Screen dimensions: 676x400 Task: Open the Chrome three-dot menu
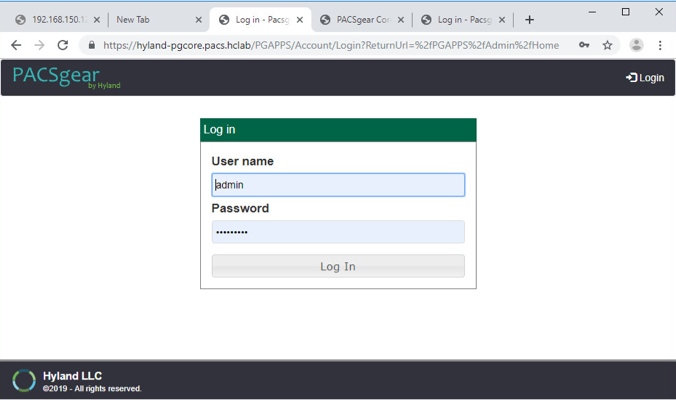(660, 45)
